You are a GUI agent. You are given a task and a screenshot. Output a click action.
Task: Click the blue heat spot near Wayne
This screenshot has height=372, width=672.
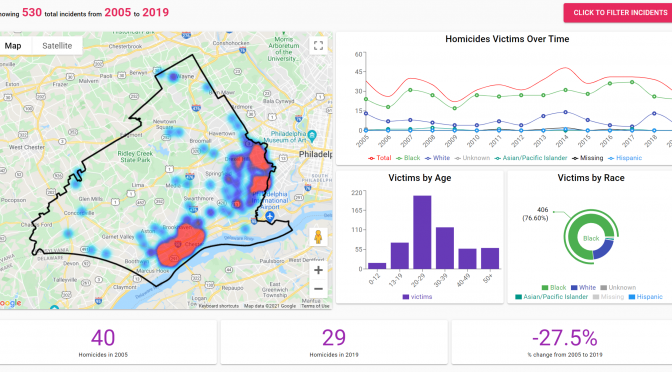[x=173, y=77]
